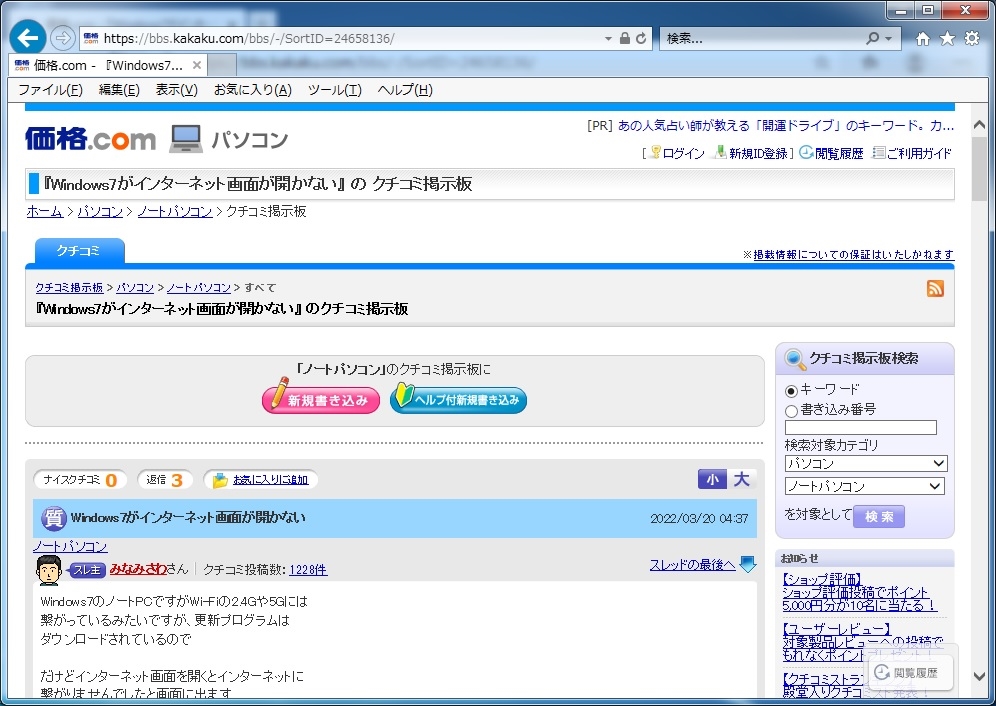Open the 掲載情報についての保証 disclaimer link
The width and height of the screenshot is (996, 706).
click(x=853, y=254)
